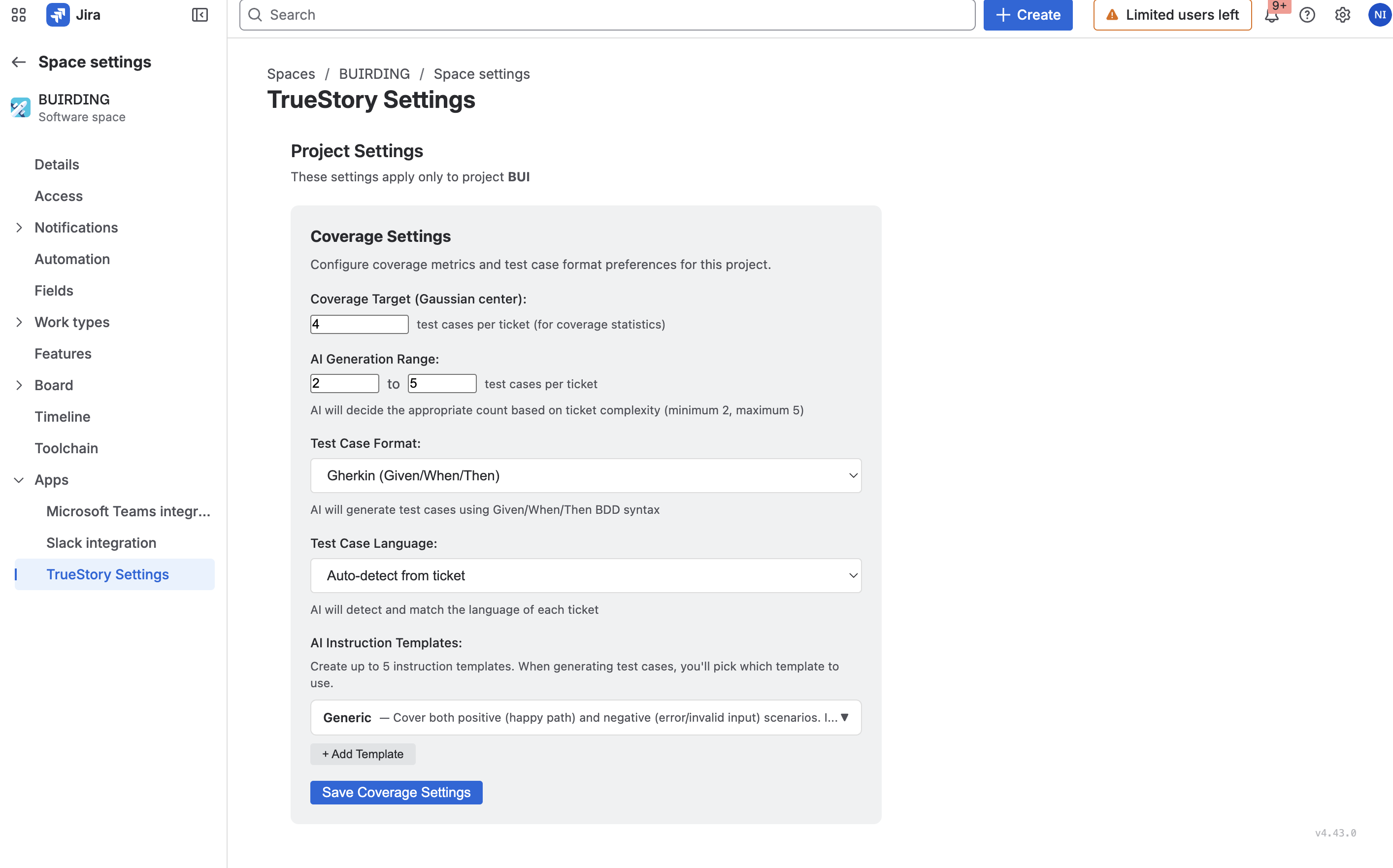Collapse the sidebar with the panel icon

click(x=199, y=15)
